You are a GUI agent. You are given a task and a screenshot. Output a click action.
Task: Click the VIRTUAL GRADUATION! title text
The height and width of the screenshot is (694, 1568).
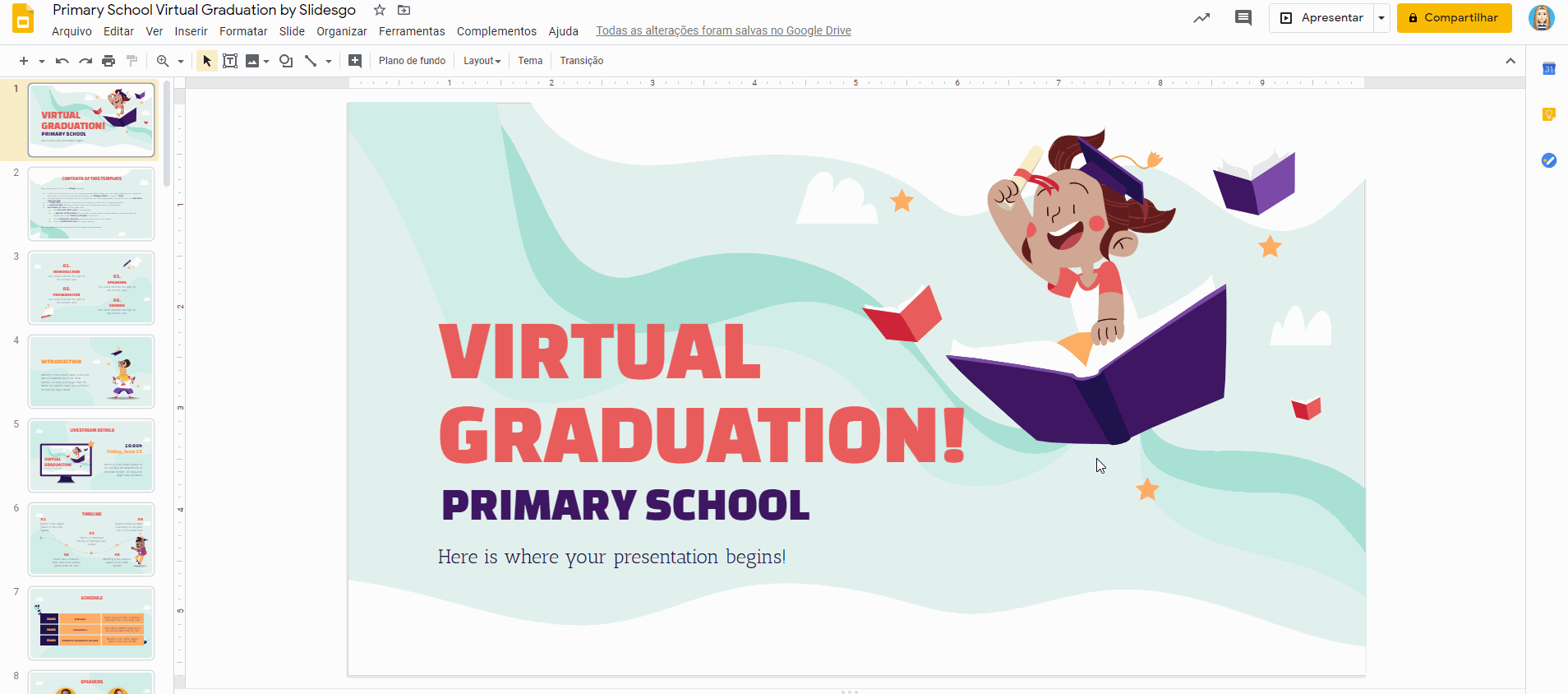[703, 393]
